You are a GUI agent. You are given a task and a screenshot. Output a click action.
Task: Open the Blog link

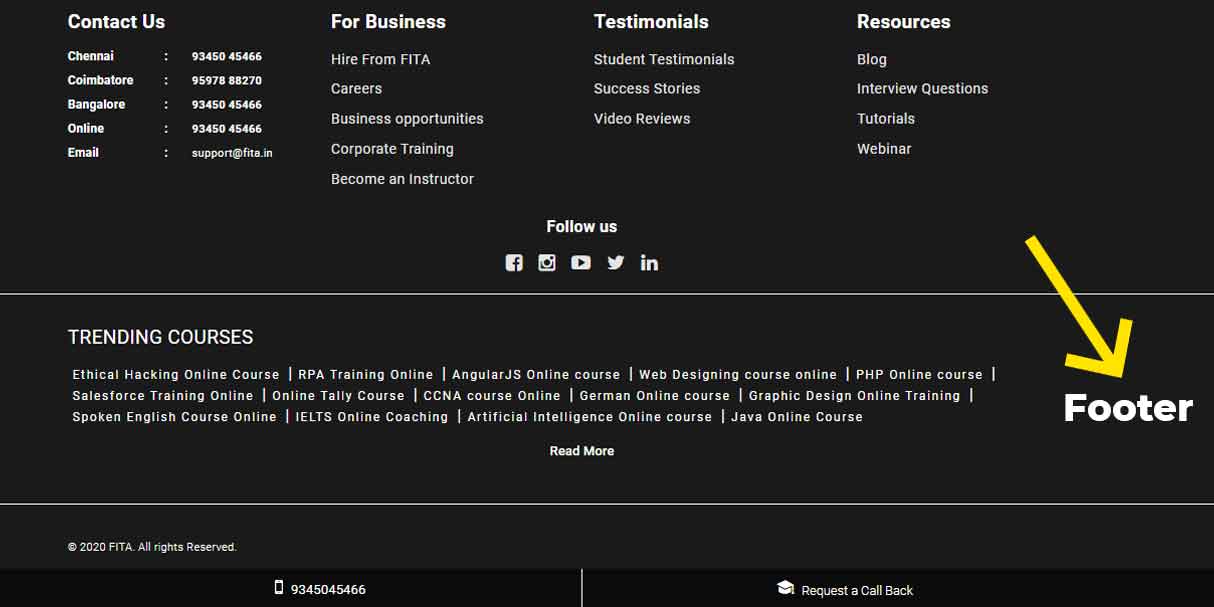click(872, 60)
